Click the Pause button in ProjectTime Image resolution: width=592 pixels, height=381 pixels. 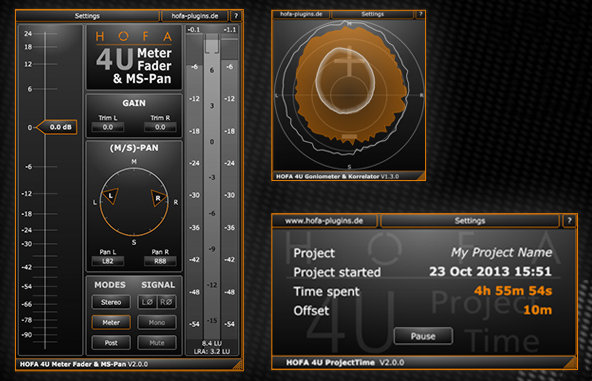pos(423,336)
